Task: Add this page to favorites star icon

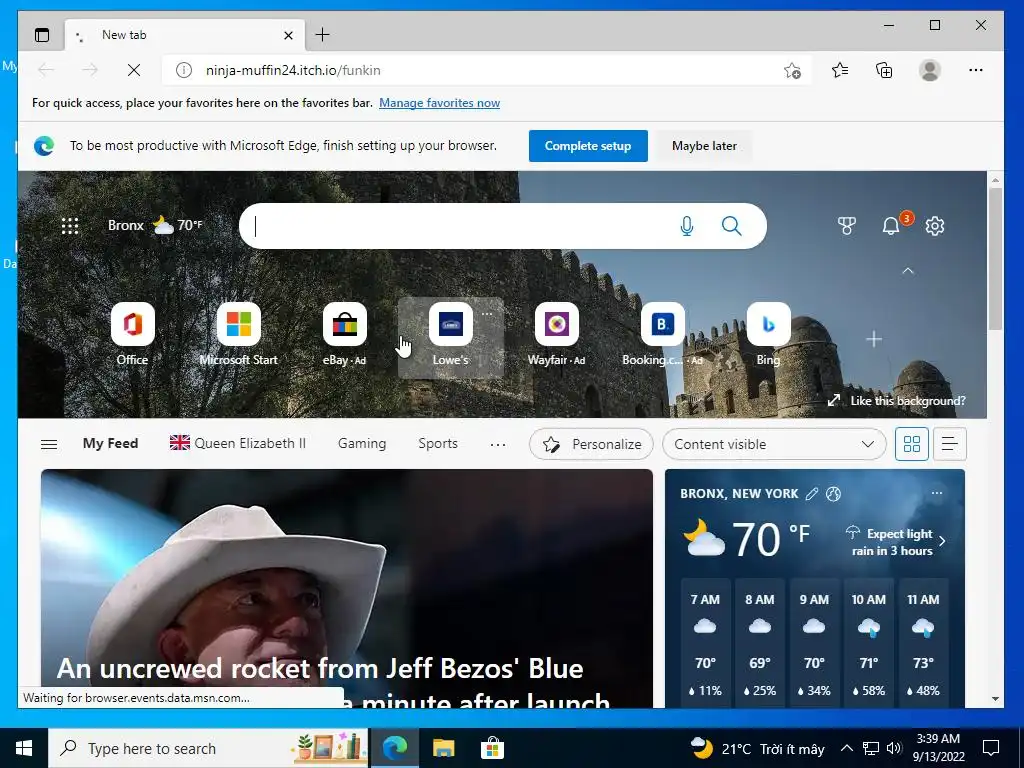Action: tap(792, 70)
